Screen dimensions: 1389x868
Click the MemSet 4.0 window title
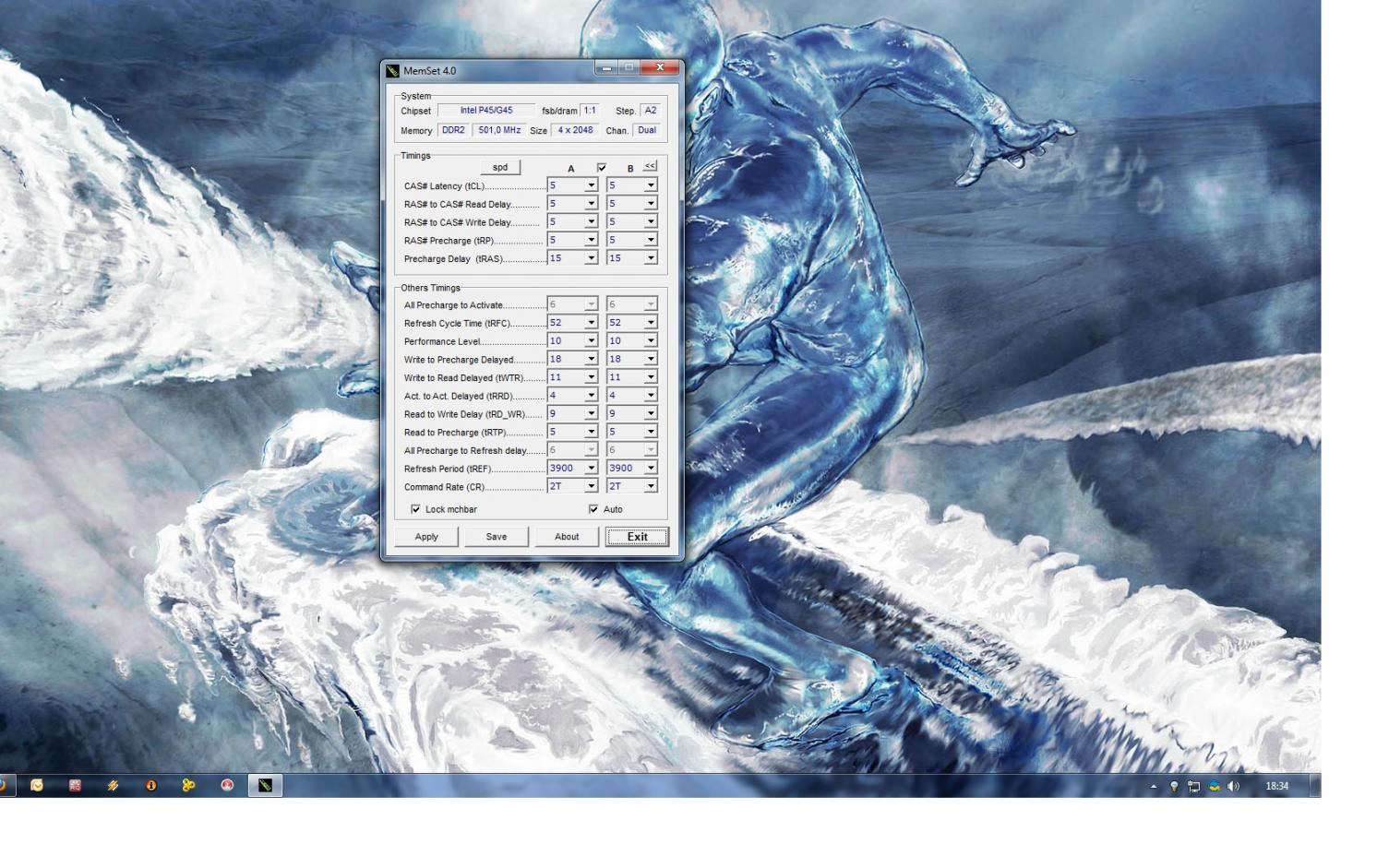(x=429, y=71)
